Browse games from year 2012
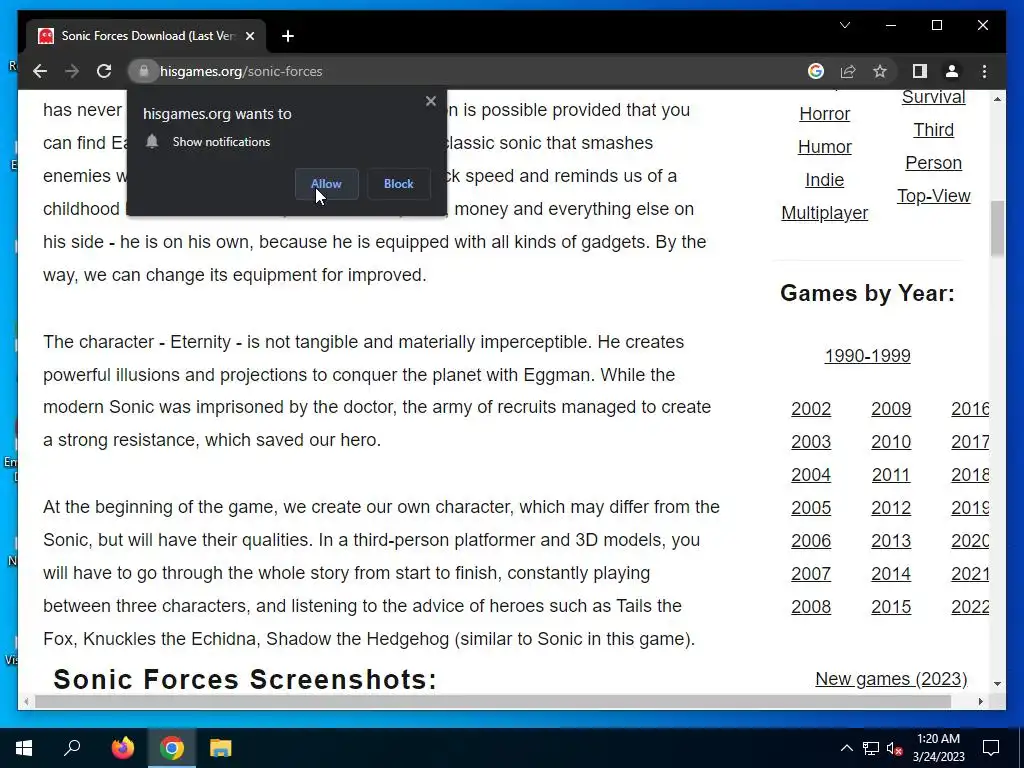Screen dimensions: 1024x768 [x=891, y=508]
